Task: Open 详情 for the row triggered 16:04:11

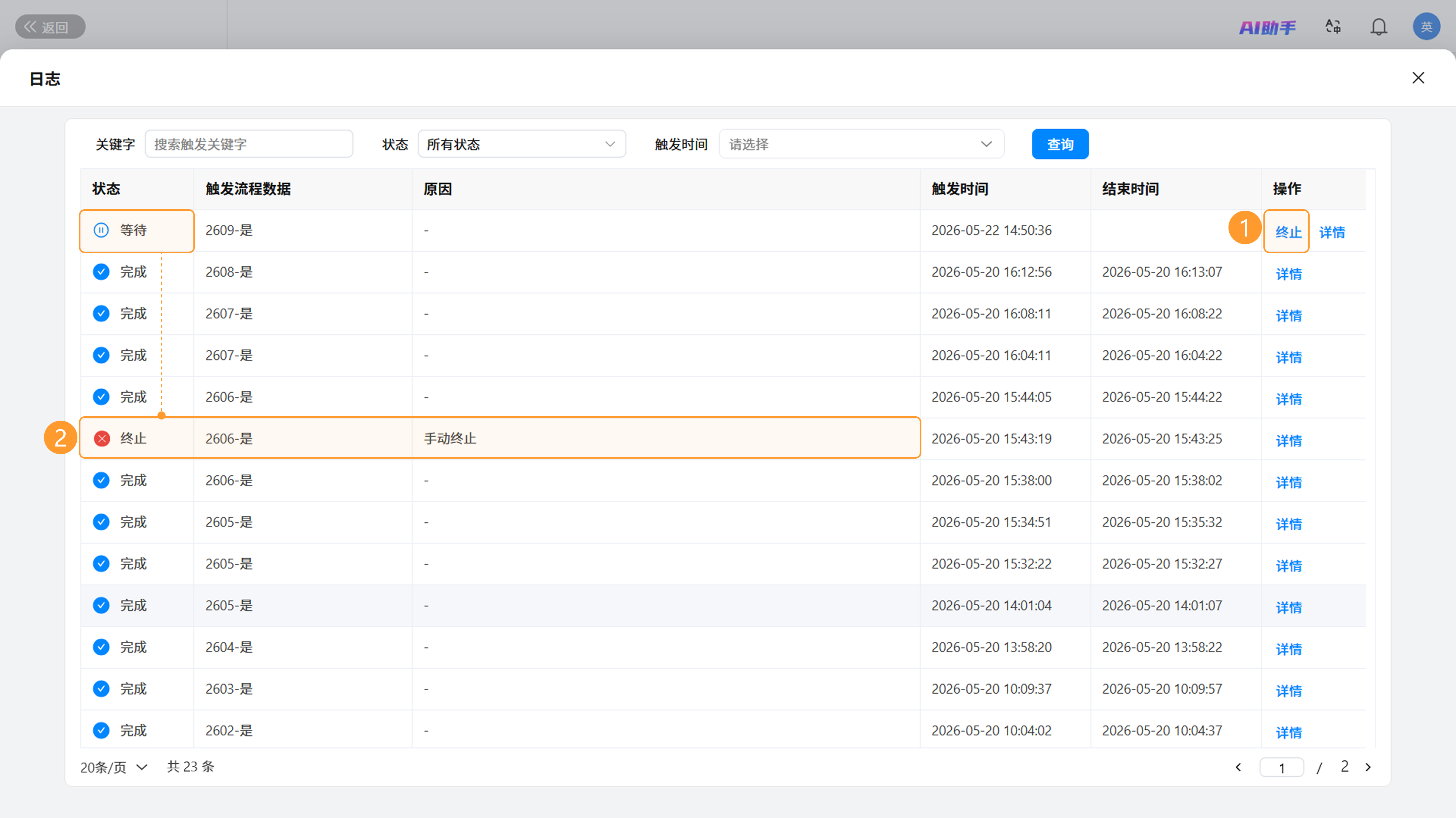Action: point(1288,357)
